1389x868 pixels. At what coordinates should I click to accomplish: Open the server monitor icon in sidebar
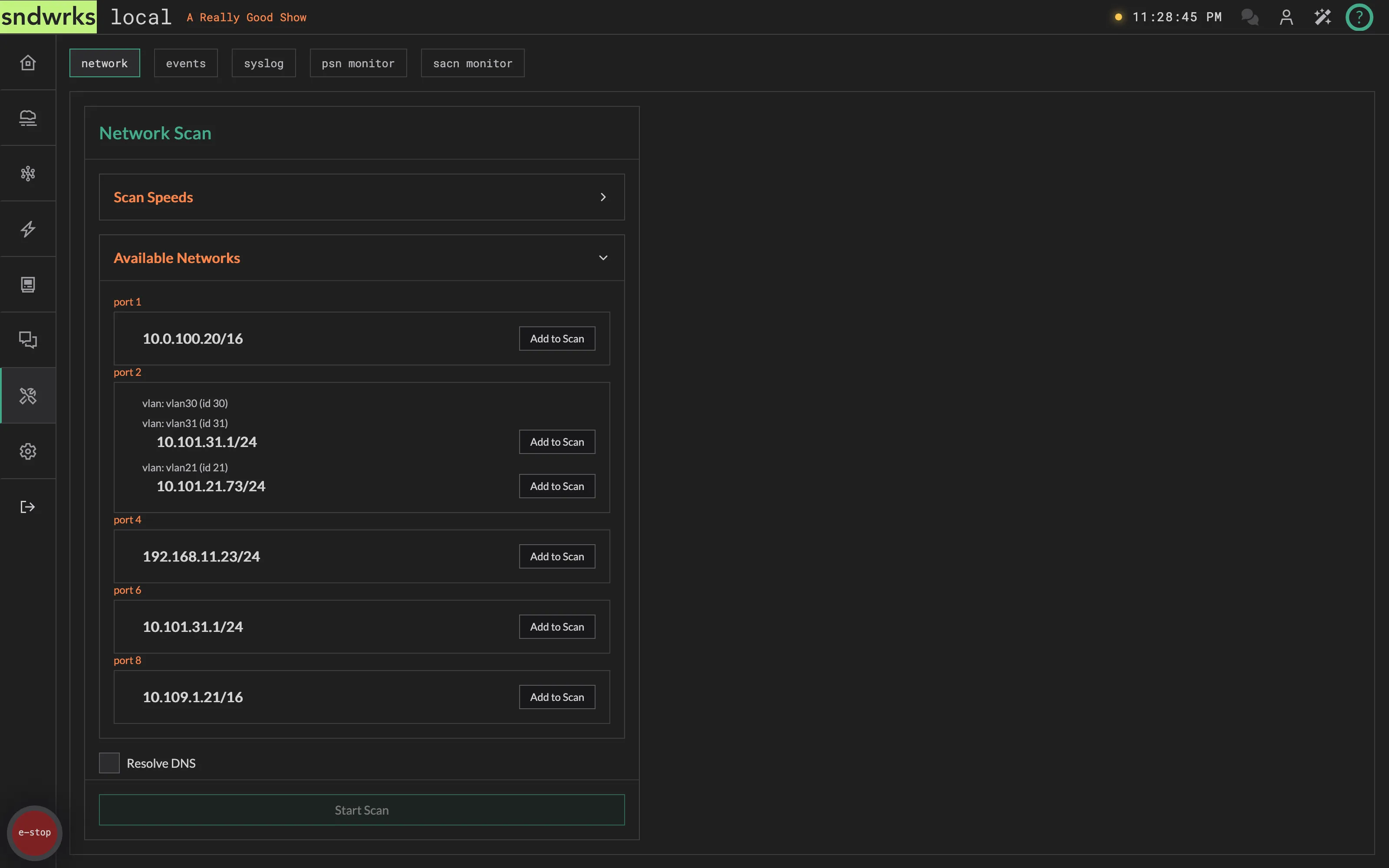click(27, 285)
